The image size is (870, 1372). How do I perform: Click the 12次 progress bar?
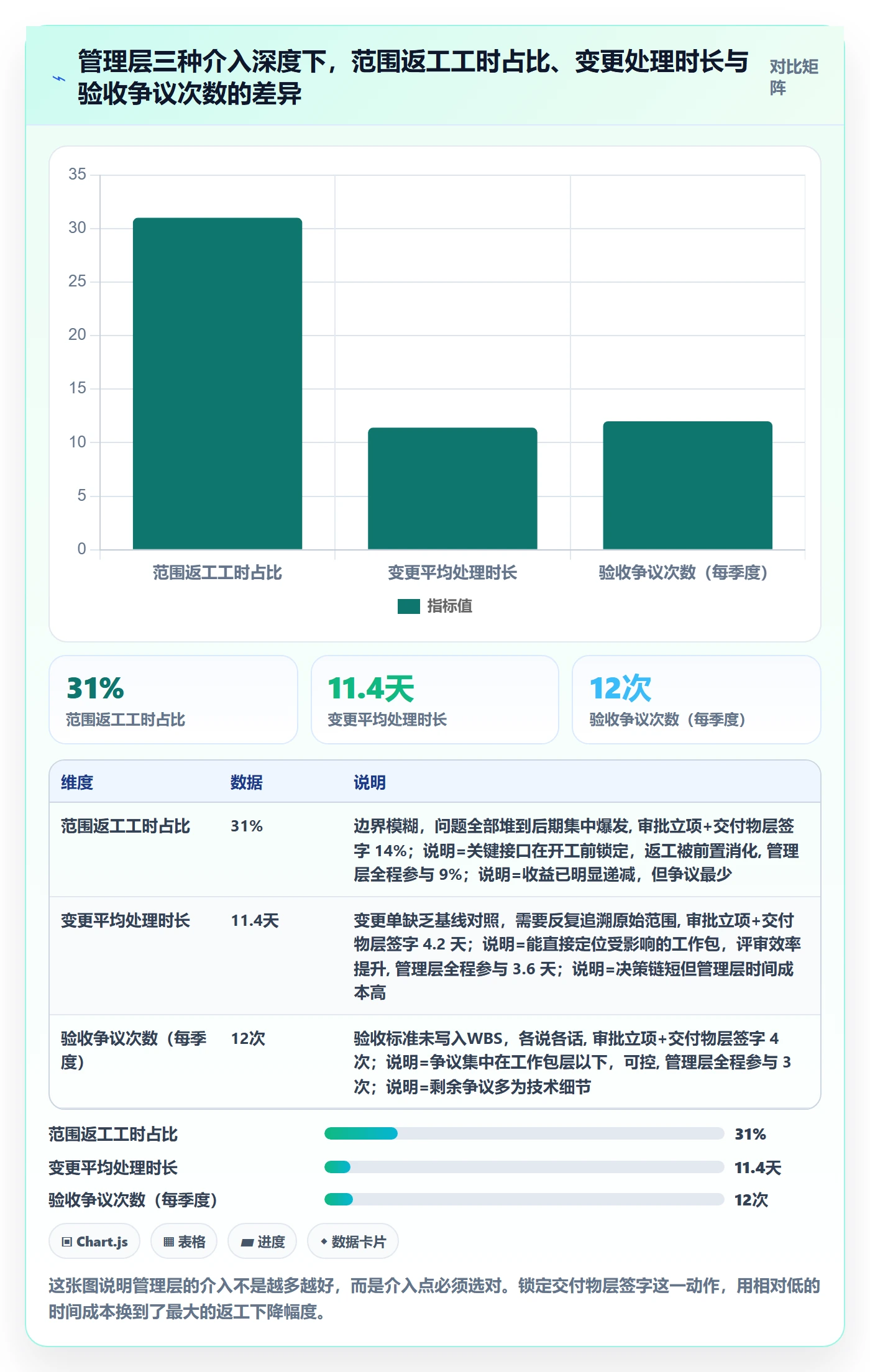click(524, 1199)
